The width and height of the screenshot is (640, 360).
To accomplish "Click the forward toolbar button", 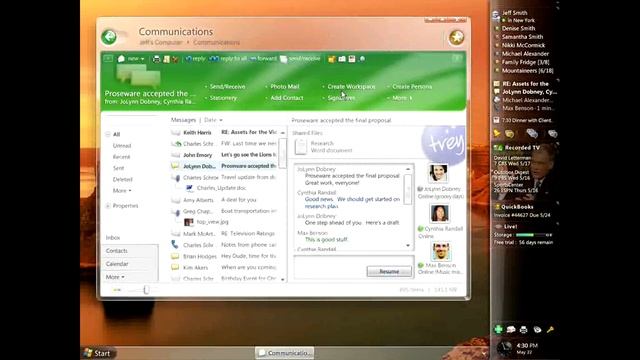I will click(x=263, y=59).
